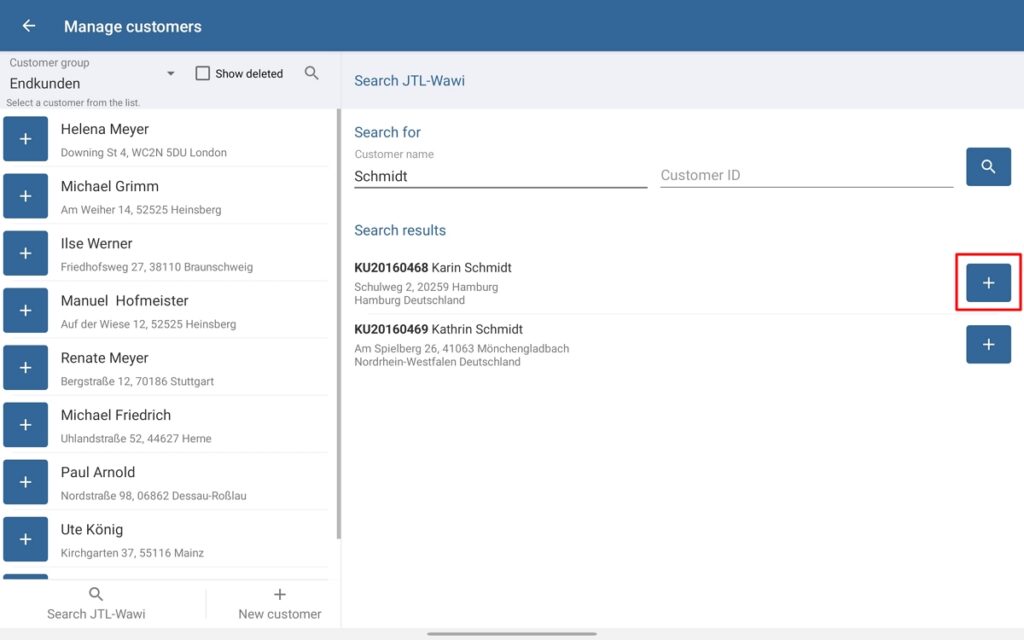Click plus icon beside Ilse Werner
The image size is (1024, 640).
(x=26, y=253)
